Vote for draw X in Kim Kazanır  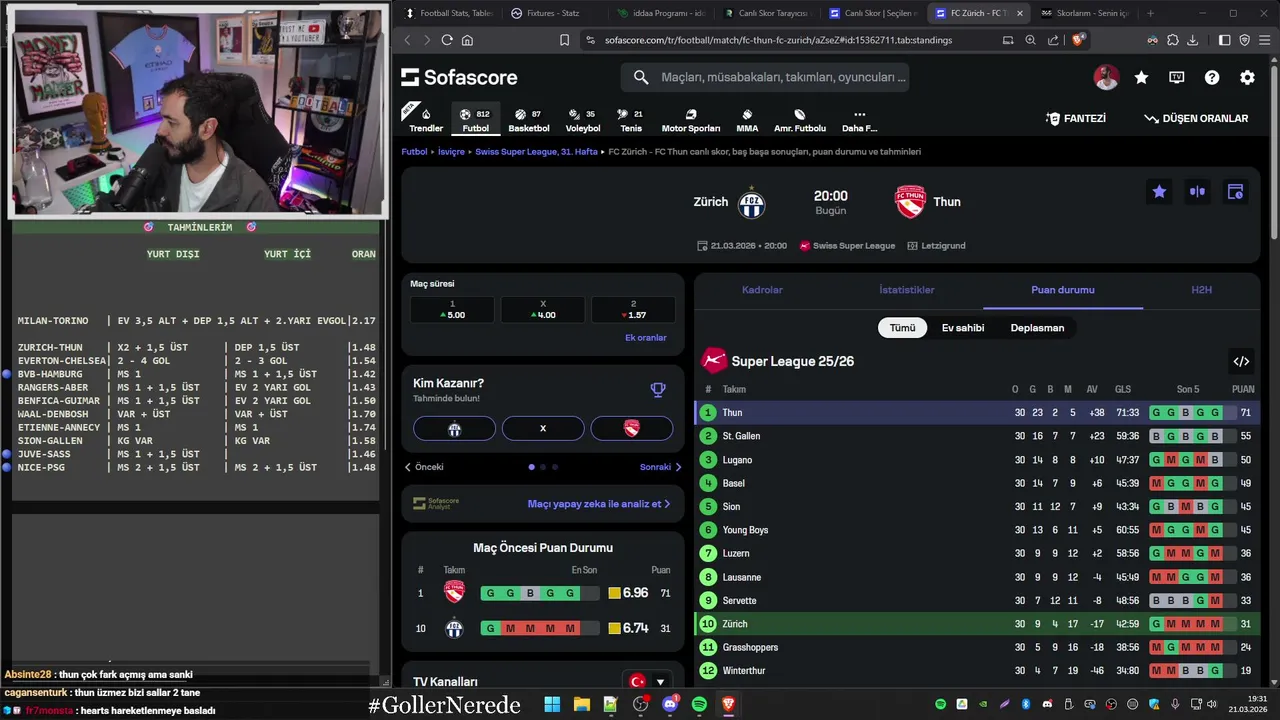(x=543, y=428)
